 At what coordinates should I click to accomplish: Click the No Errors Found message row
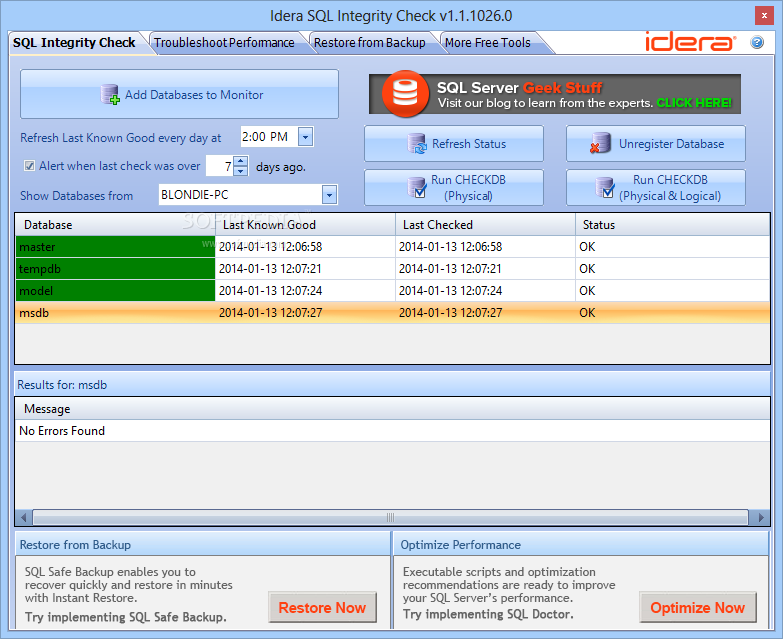pyautogui.click(x=392, y=430)
